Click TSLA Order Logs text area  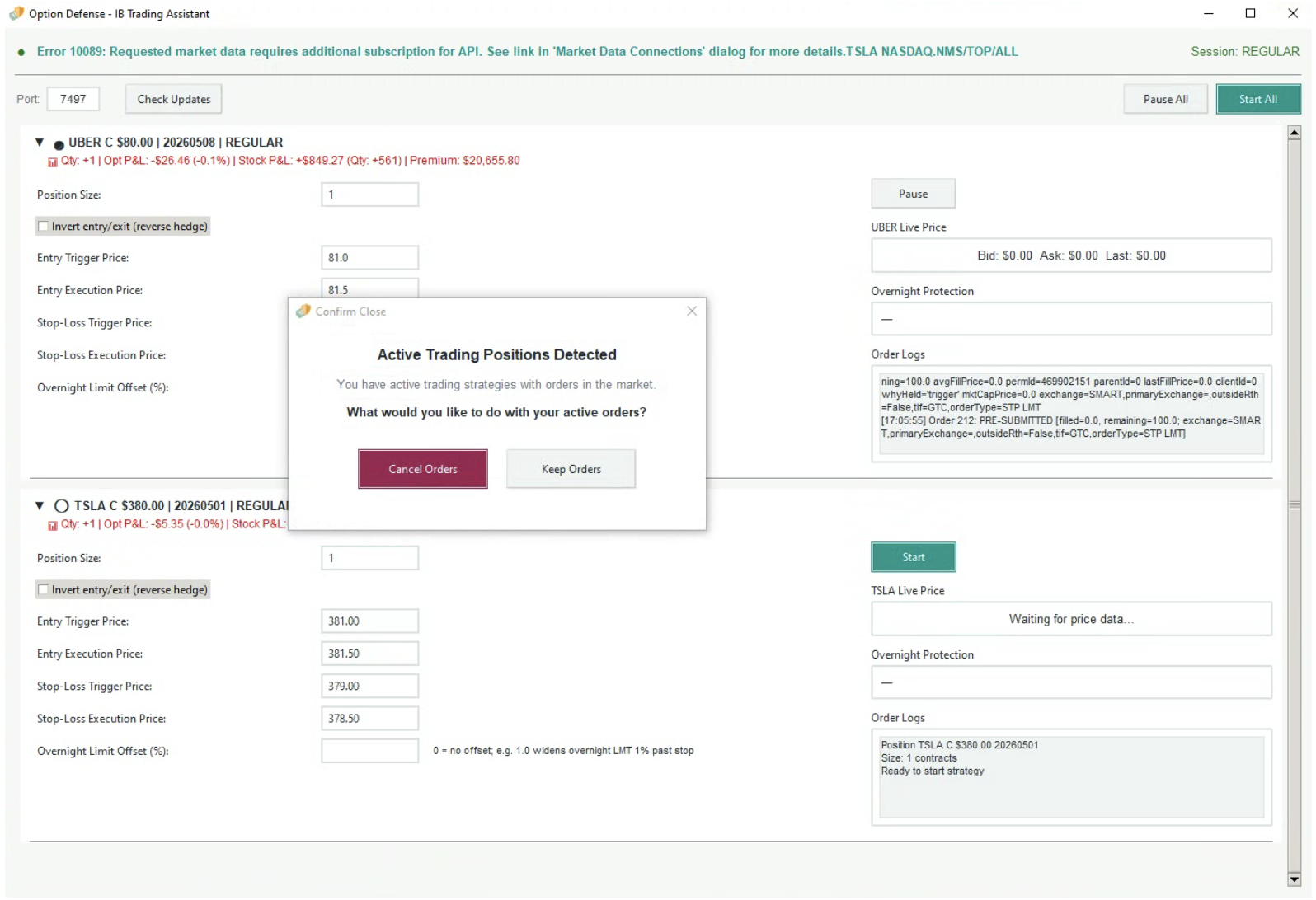click(x=1071, y=776)
